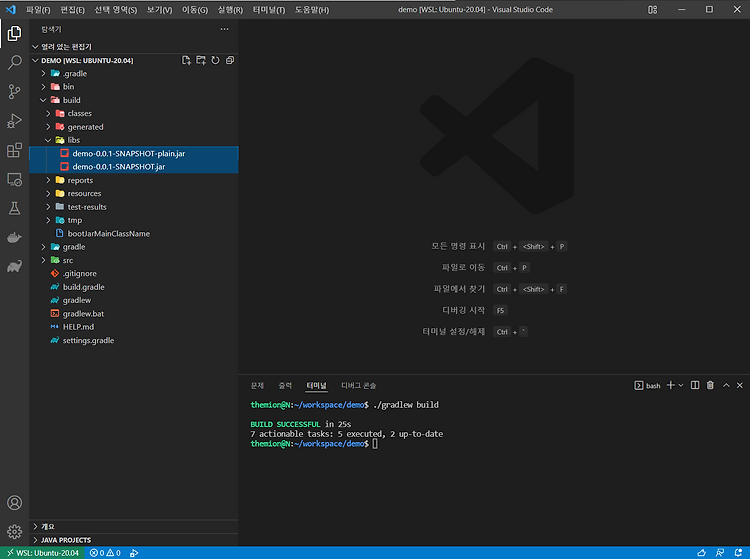The image size is (750, 559).
Task: Open the Docker whale view
Action: pos(14,238)
